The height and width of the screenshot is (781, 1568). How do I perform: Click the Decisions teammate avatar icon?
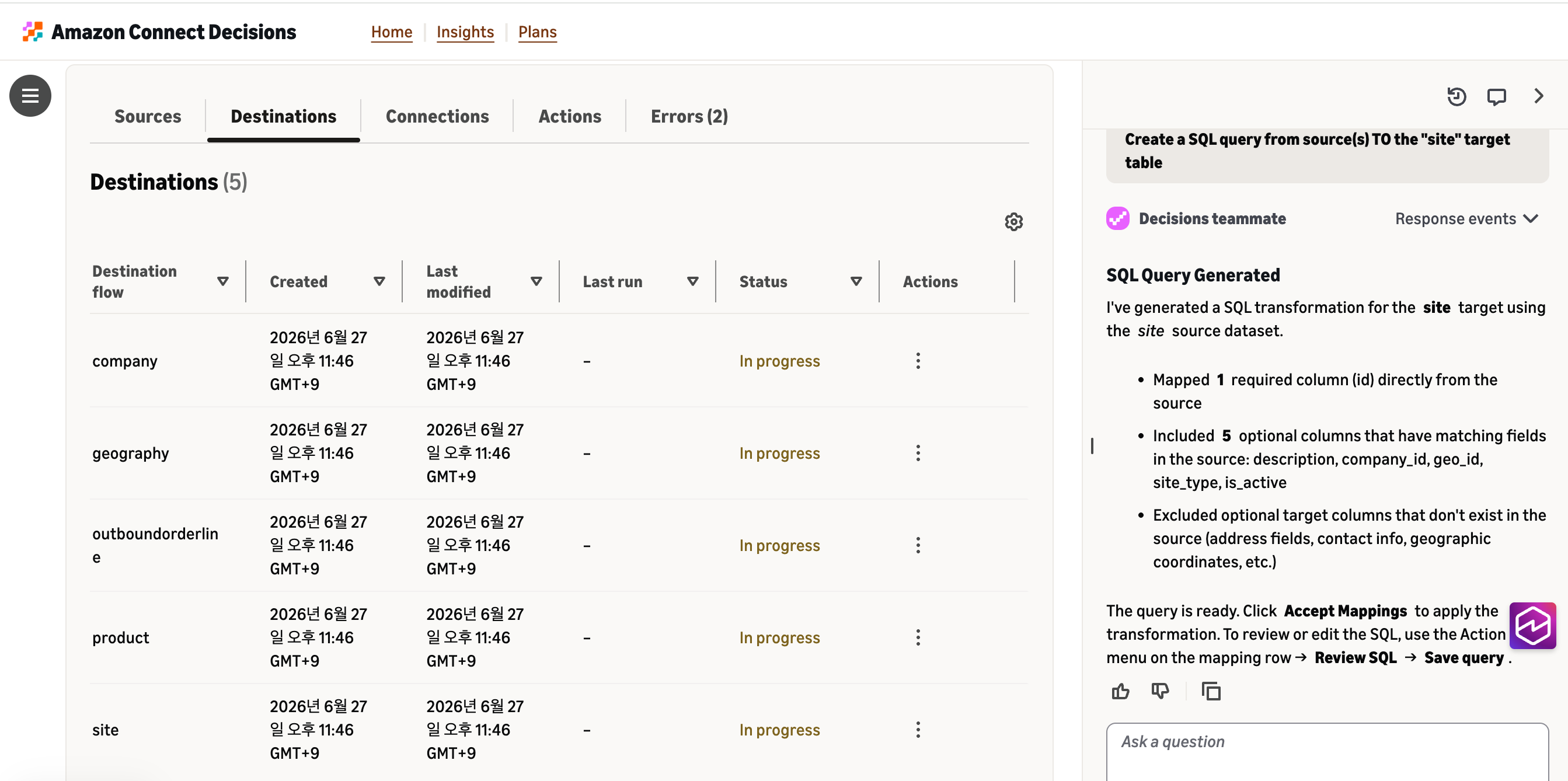point(1117,218)
